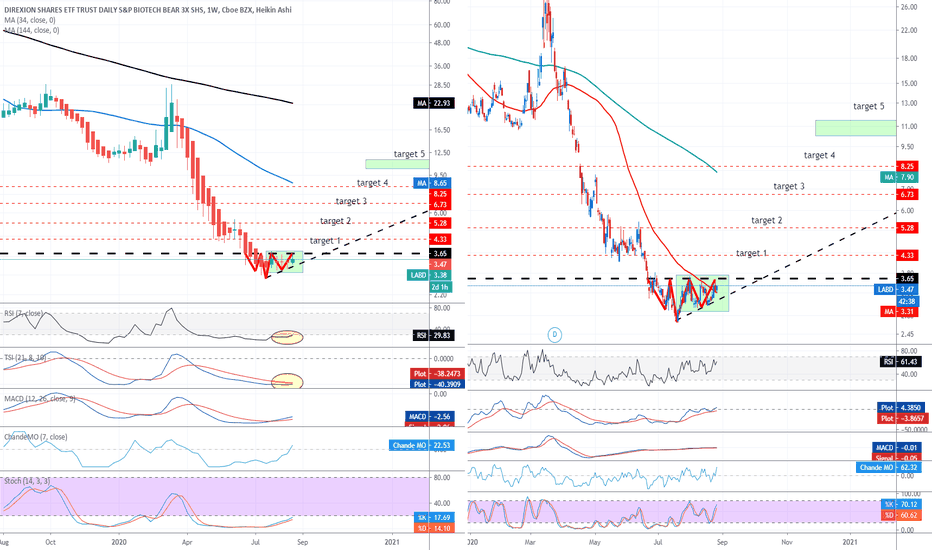
Task: Select the target 2 text in right chart
Action: pyautogui.click(x=767, y=221)
